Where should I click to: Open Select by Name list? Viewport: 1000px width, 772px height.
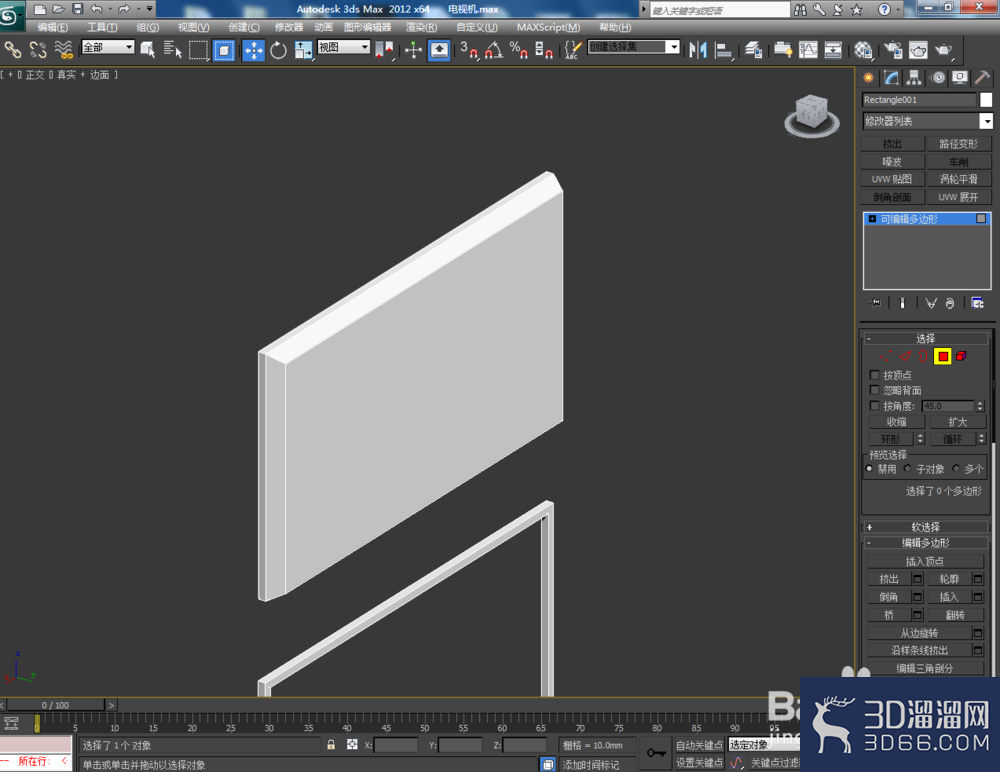[x=173, y=49]
